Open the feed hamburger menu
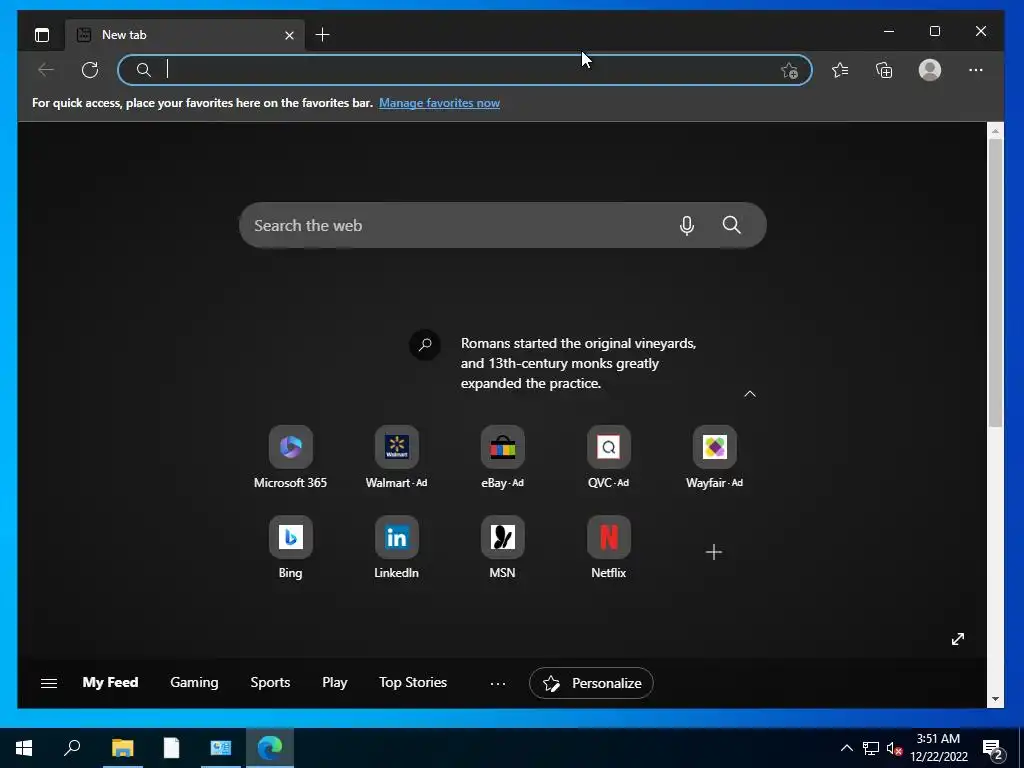 pos(49,683)
